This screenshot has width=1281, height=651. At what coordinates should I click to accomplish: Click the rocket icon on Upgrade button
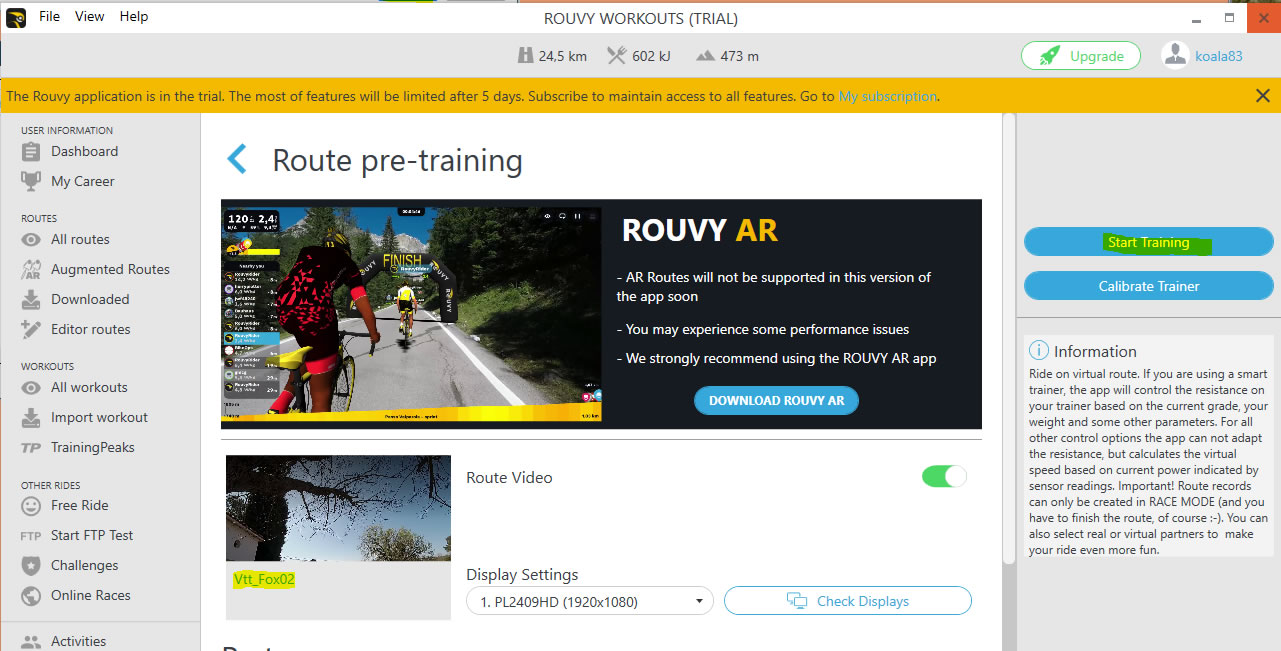[1050, 56]
